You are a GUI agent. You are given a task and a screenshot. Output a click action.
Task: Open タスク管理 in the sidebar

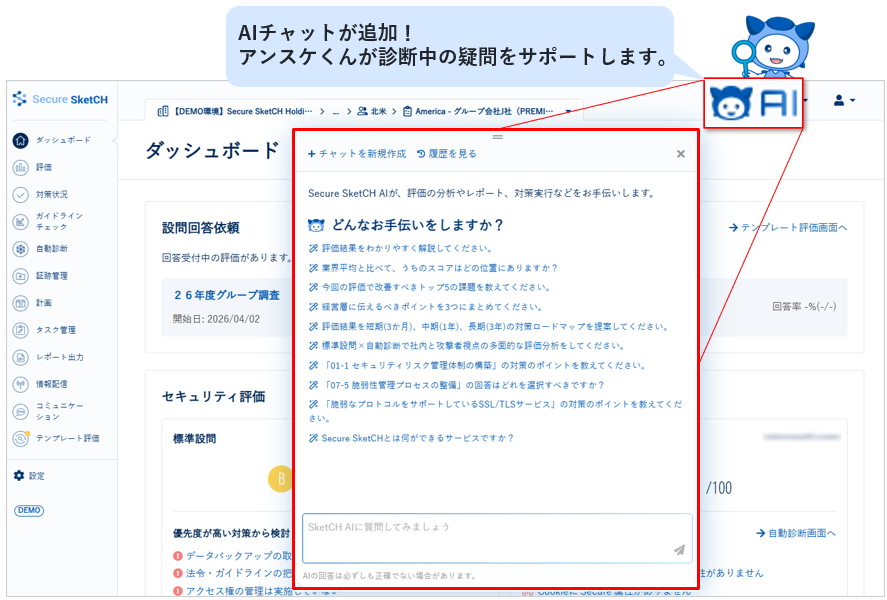(21, 329)
